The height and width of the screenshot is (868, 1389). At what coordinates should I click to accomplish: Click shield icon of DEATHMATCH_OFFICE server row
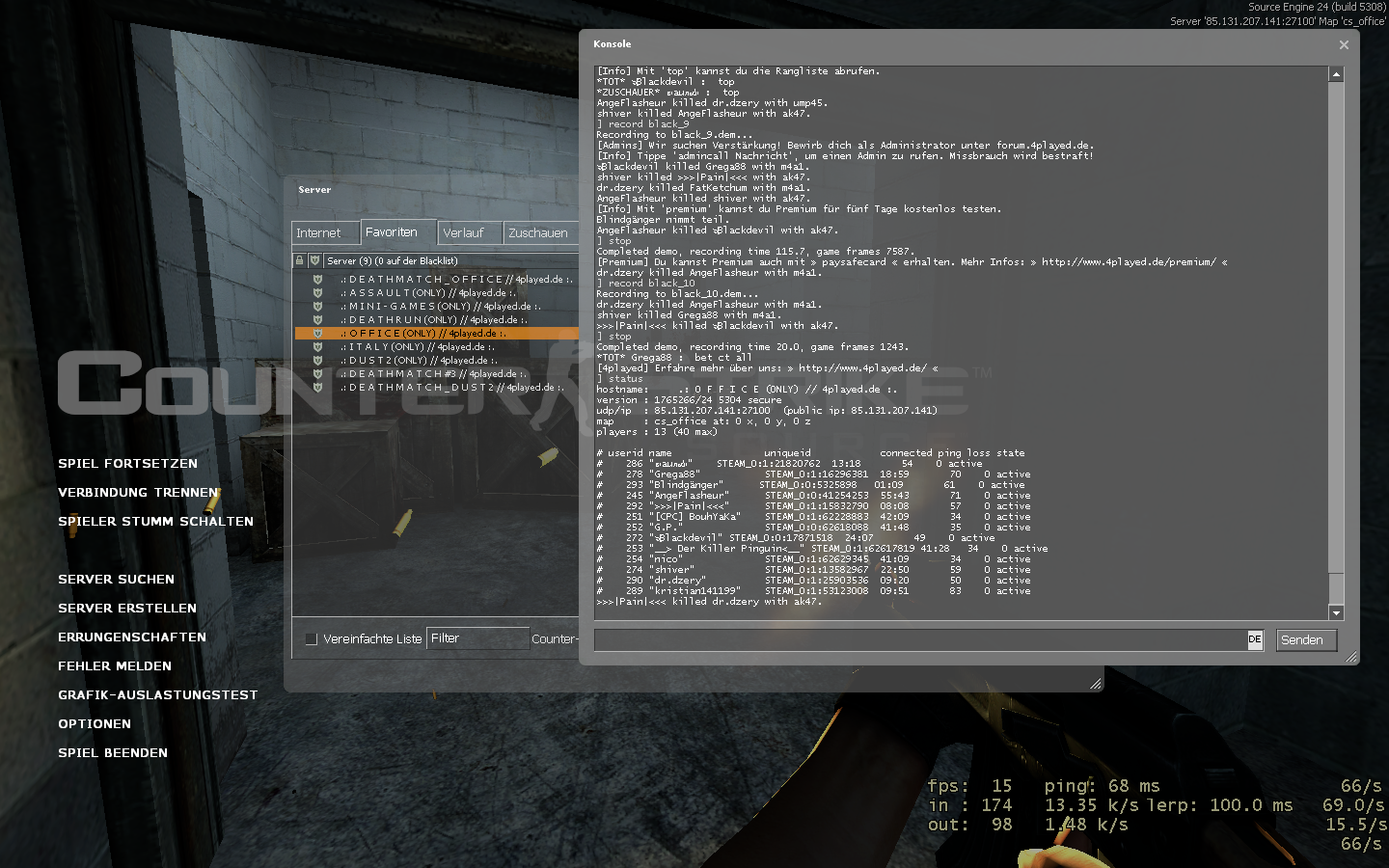(x=317, y=280)
